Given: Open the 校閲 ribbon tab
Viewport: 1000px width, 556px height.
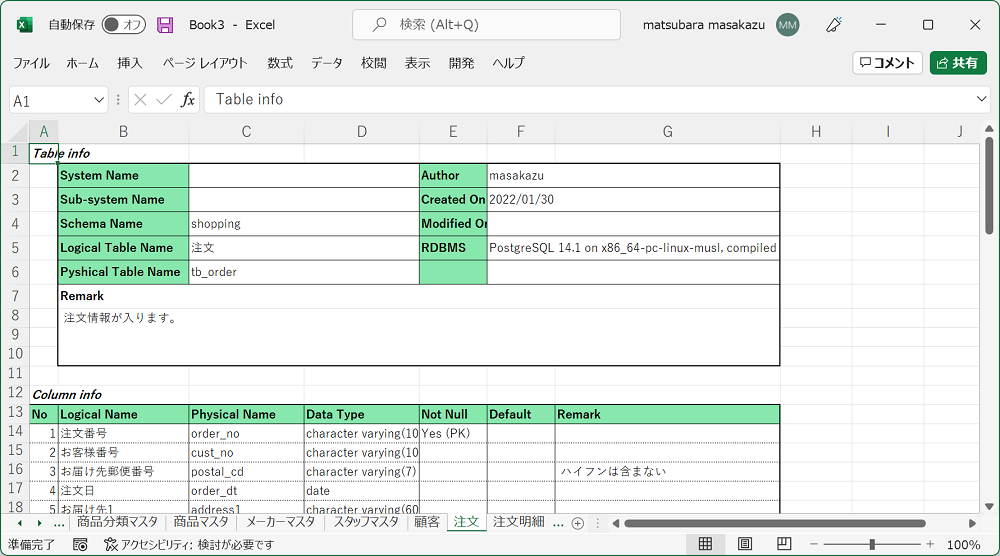Looking at the screenshot, I should point(374,63).
